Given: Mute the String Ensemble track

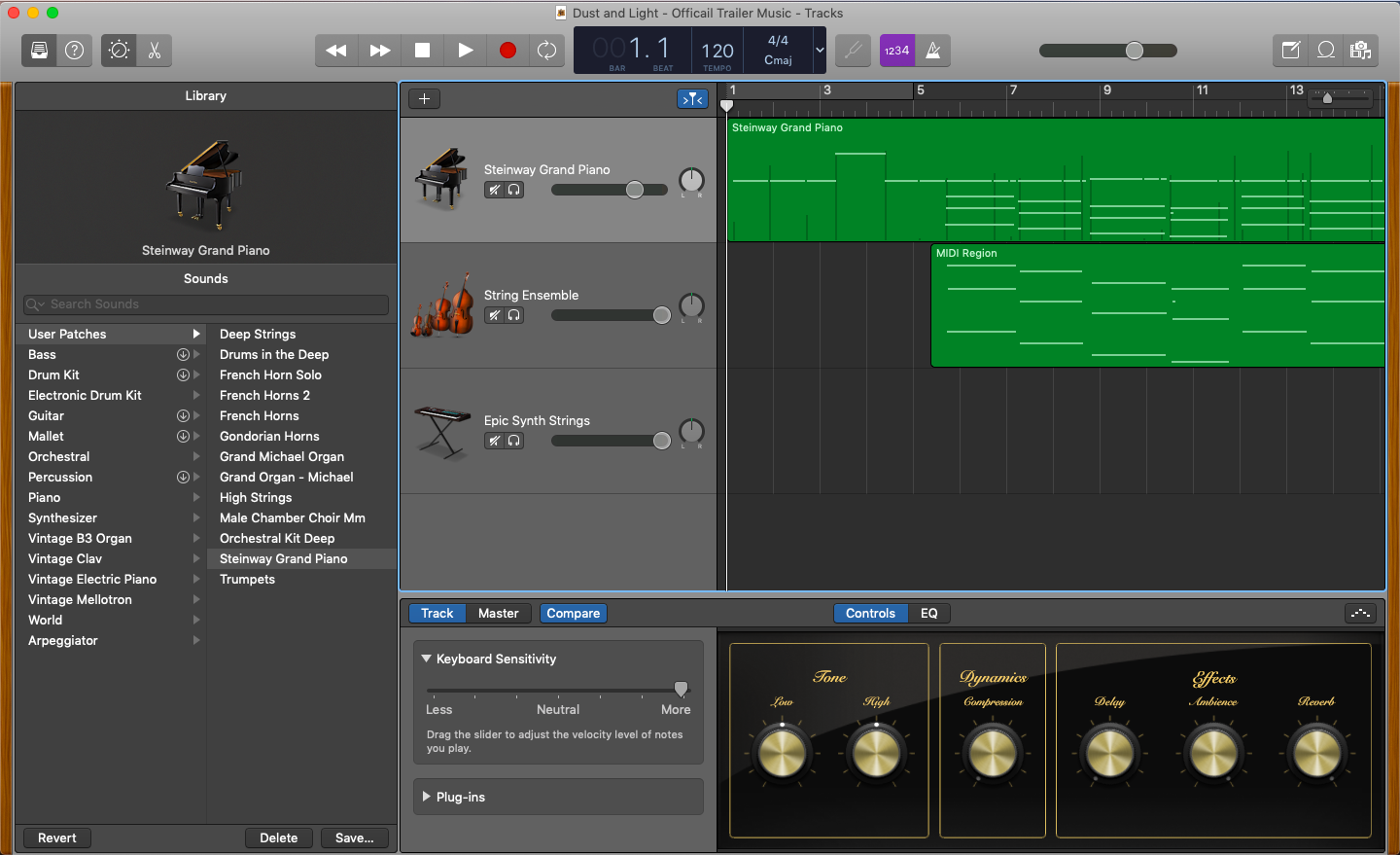Looking at the screenshot, I should click(493, 315).
